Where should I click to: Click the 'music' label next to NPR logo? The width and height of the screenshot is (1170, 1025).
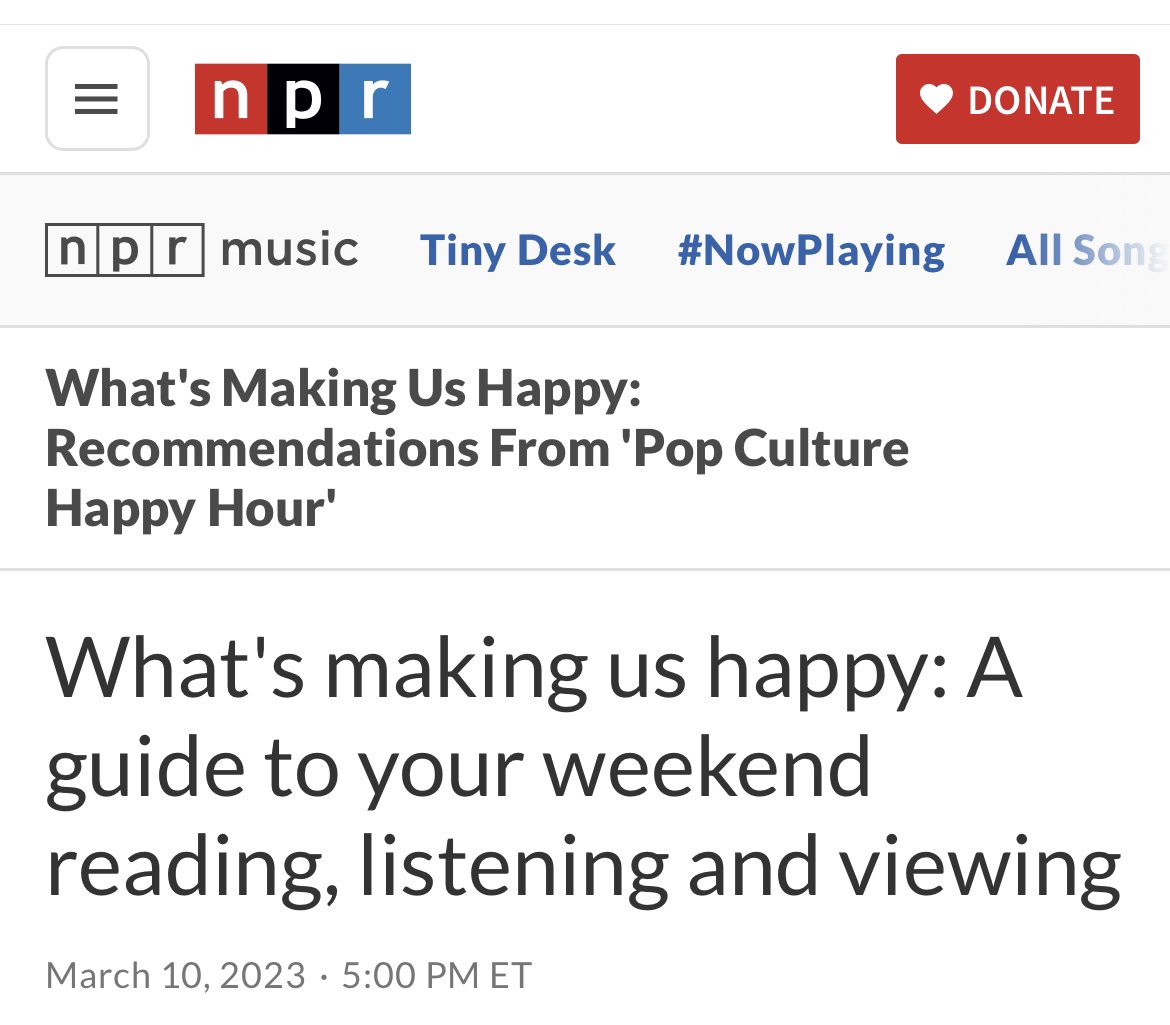click(x=292, y=250)
